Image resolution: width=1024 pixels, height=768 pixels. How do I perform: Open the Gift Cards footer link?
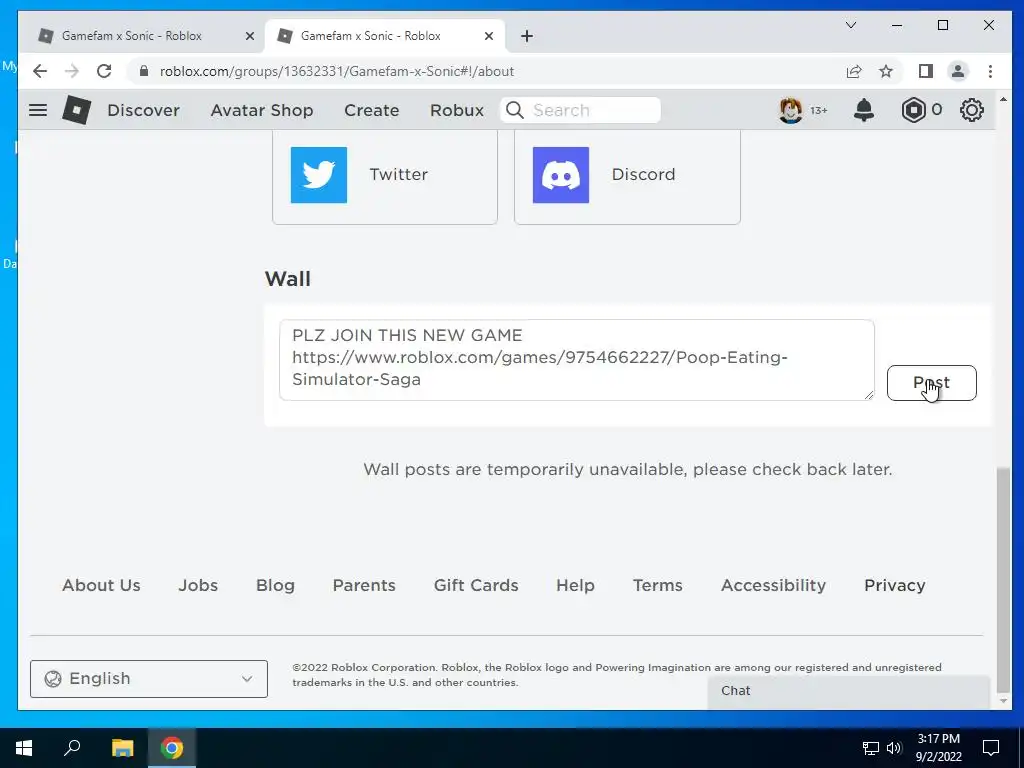click(x=476, y=585)
